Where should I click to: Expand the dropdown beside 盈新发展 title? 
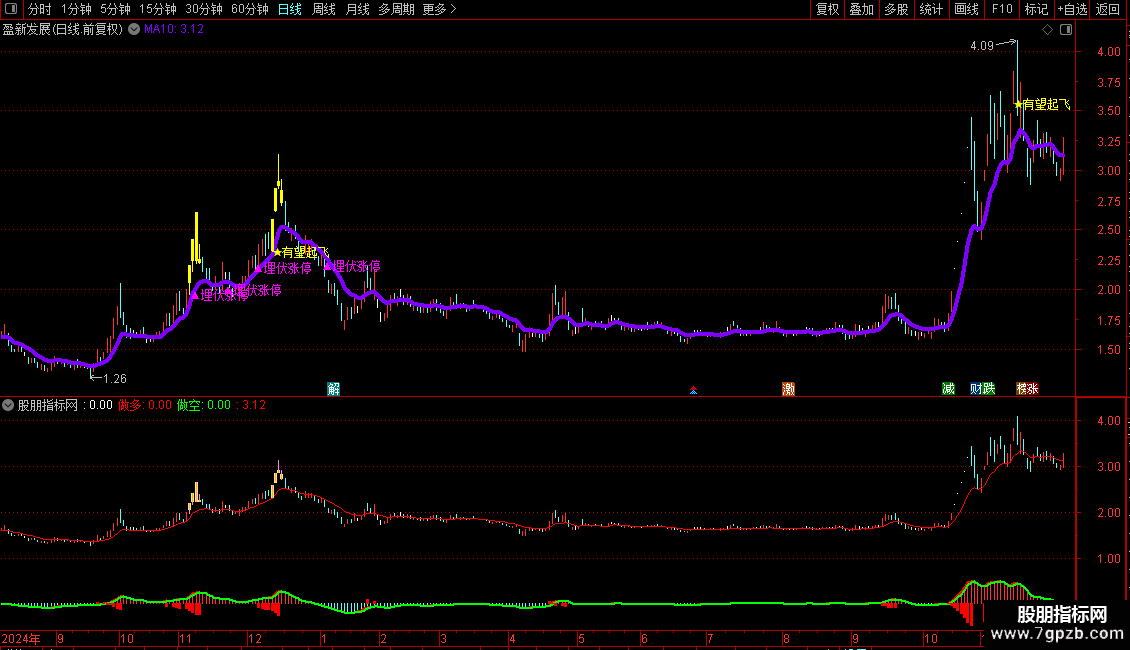coord(134,29)
